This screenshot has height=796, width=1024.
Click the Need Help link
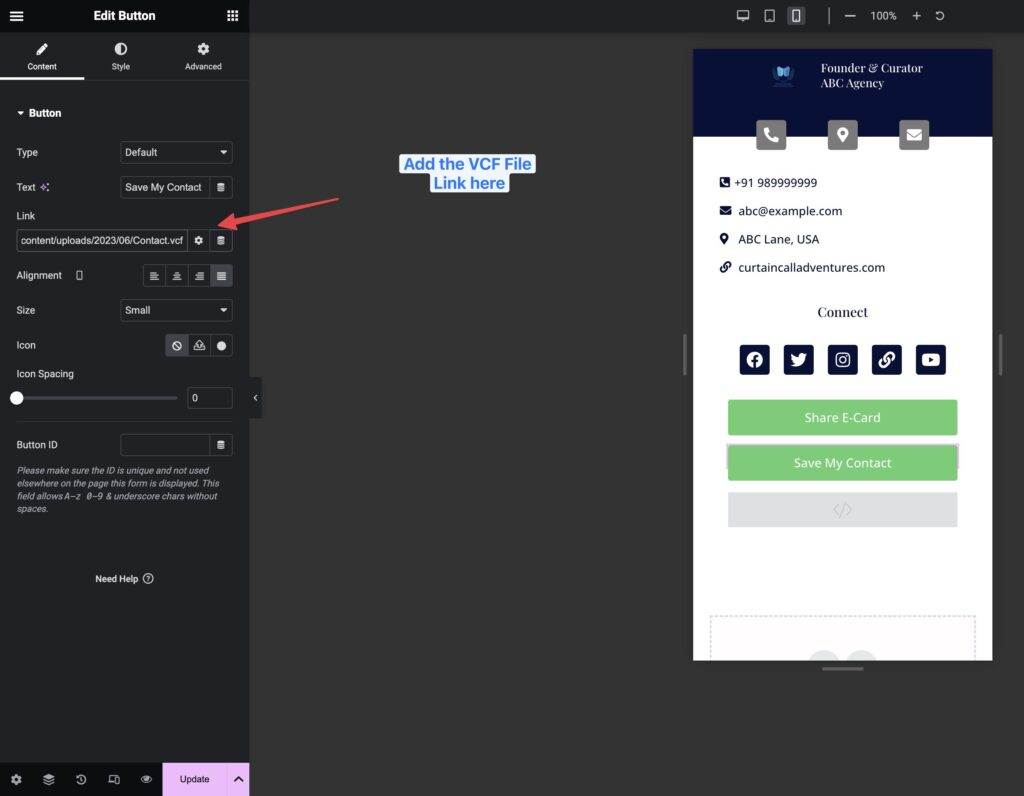point(124,579)
